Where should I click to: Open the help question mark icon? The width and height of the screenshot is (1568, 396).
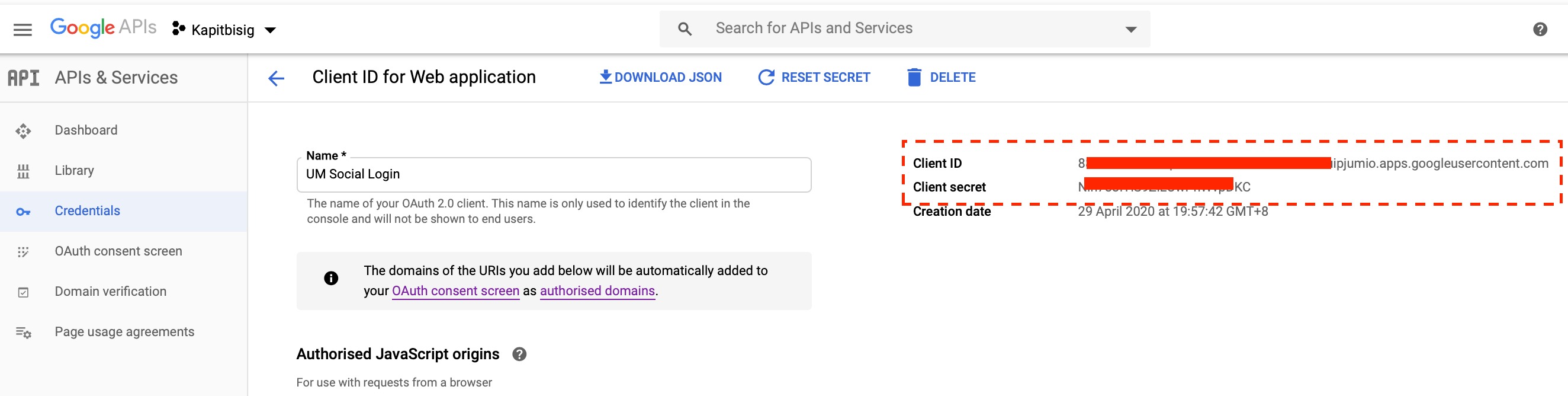(1540, 29)
